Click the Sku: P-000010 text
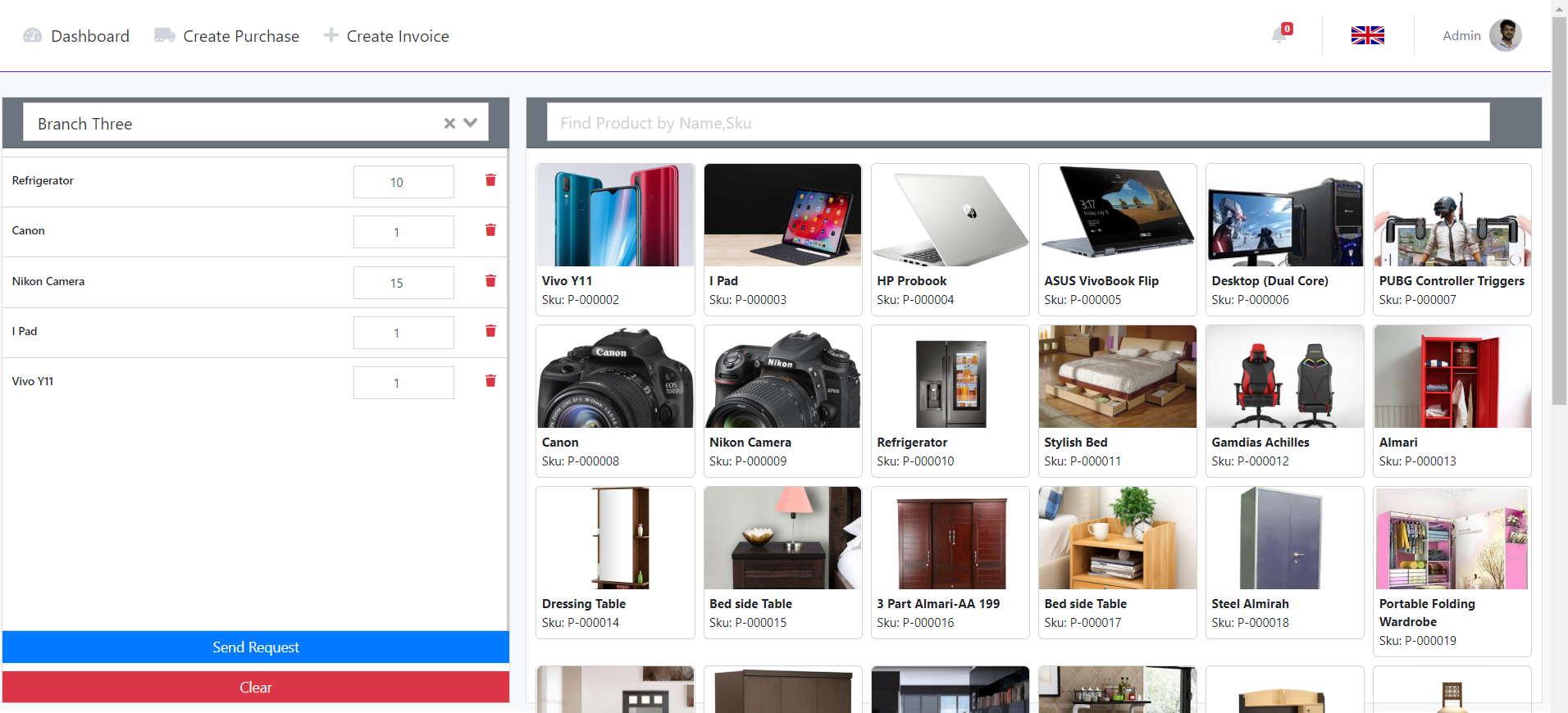 coord(915,461)
